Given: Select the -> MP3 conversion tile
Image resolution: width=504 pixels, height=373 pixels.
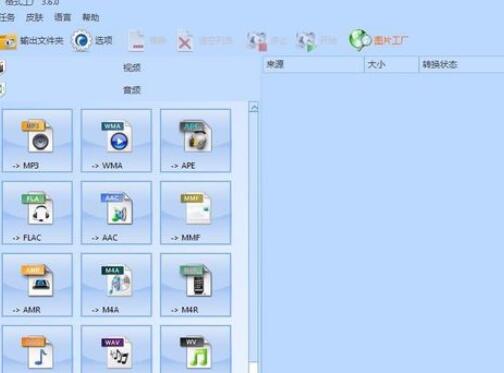Looking at the screenshot, I should click(x=37, y=140).
